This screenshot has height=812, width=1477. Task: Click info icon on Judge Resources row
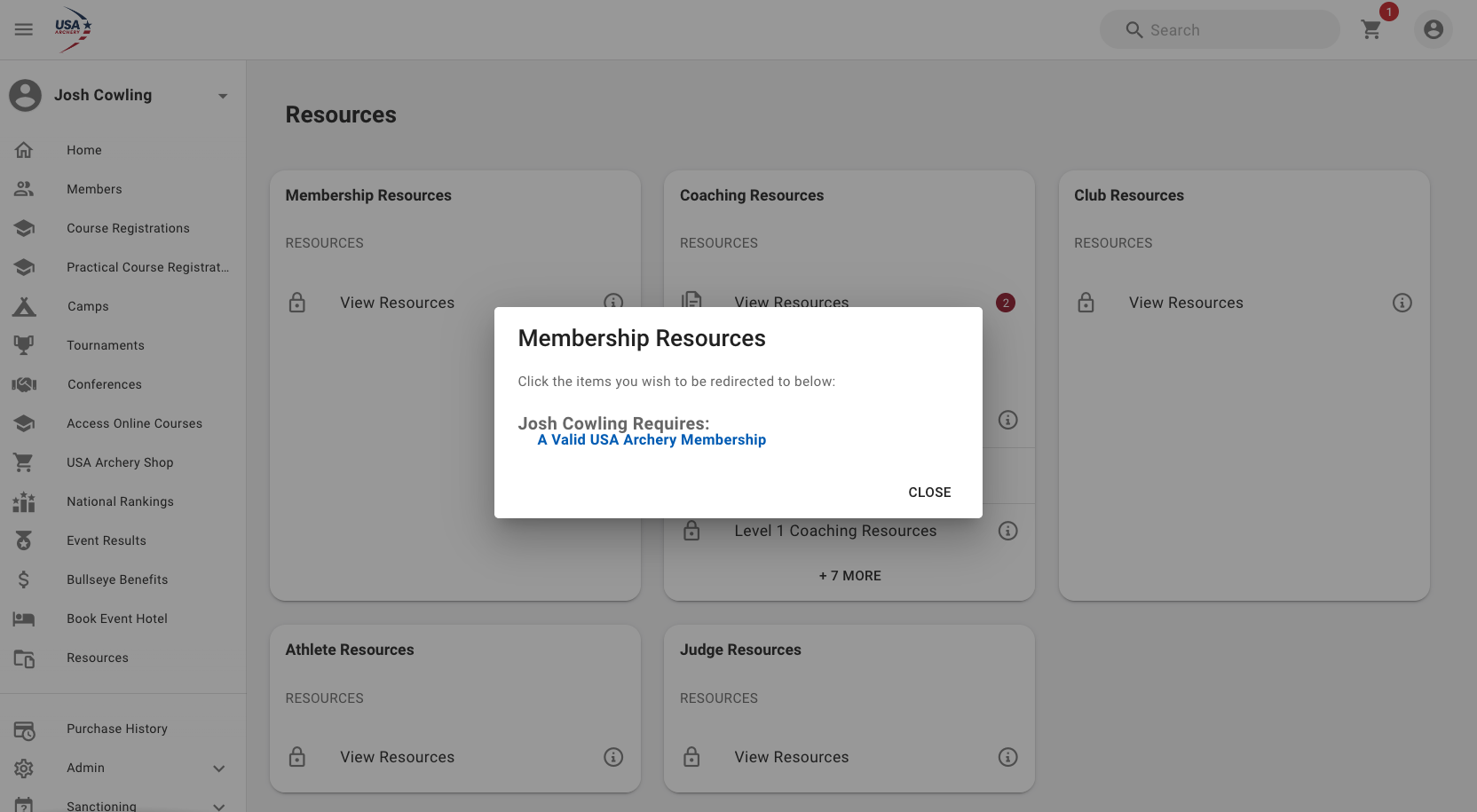pyautogui.click(x=1007, y=757)
